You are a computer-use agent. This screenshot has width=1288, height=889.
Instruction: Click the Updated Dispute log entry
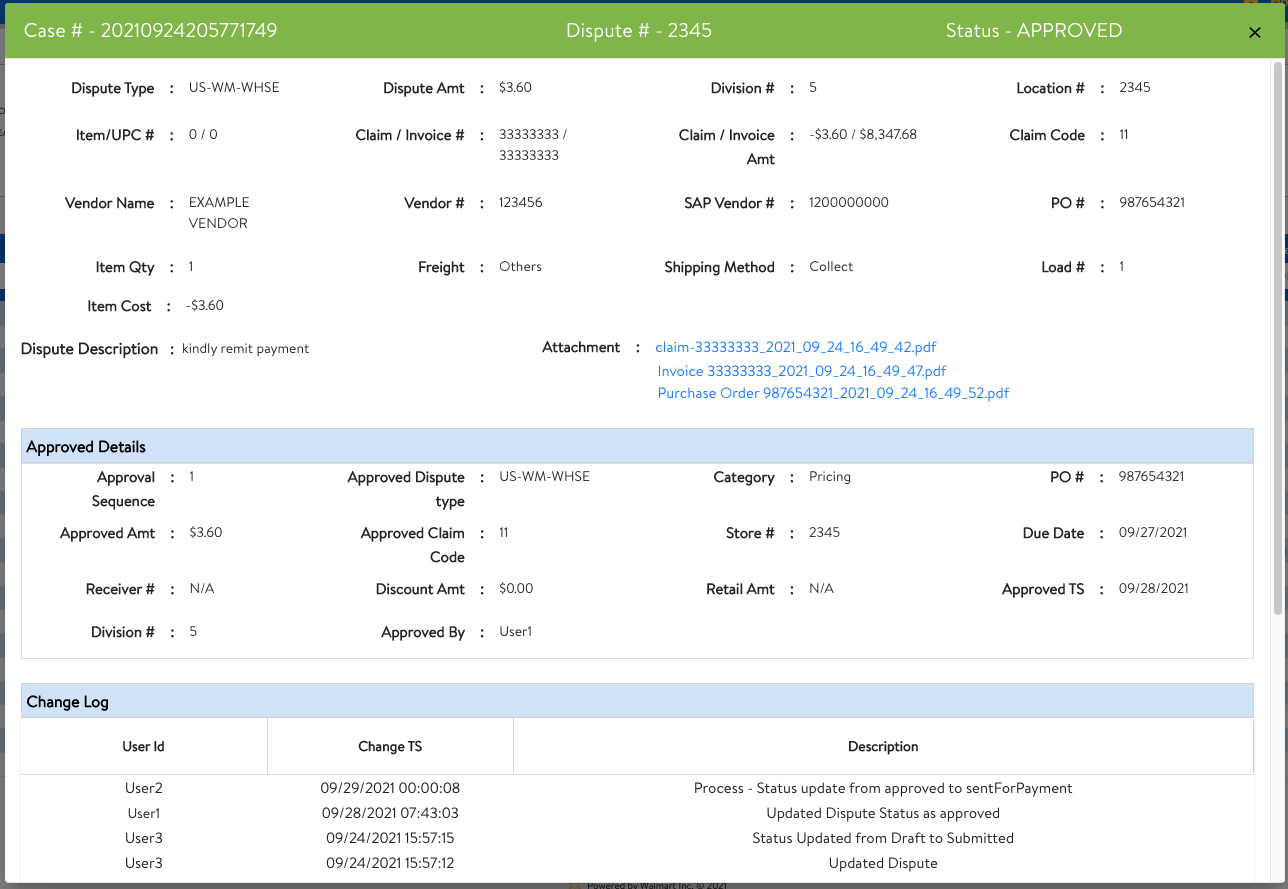tap(883, 862)
